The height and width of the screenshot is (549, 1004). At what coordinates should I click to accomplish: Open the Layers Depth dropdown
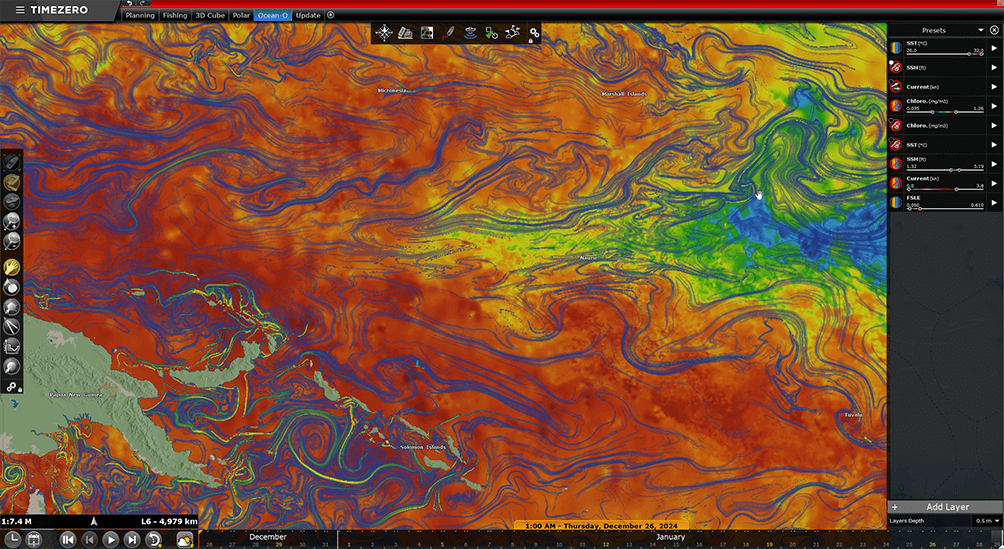(986, 520)
